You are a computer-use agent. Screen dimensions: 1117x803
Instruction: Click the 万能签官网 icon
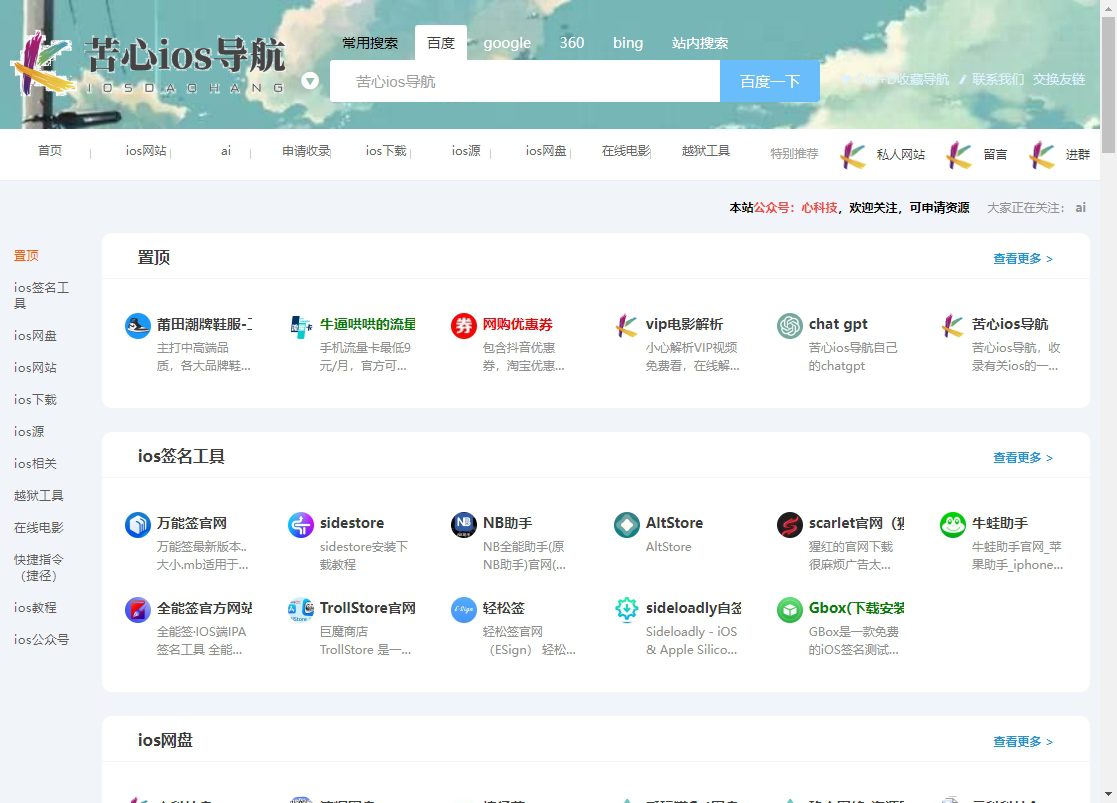click(137, 524)
